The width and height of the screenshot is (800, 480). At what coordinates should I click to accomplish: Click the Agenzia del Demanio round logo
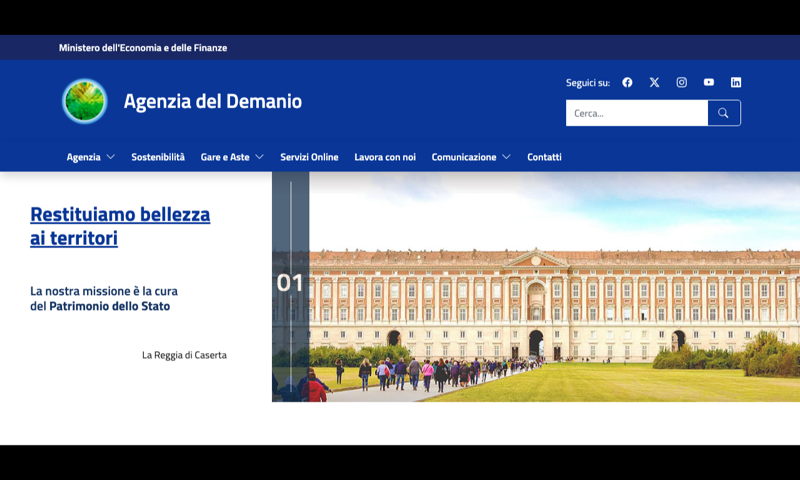click(x=85, y=101)
